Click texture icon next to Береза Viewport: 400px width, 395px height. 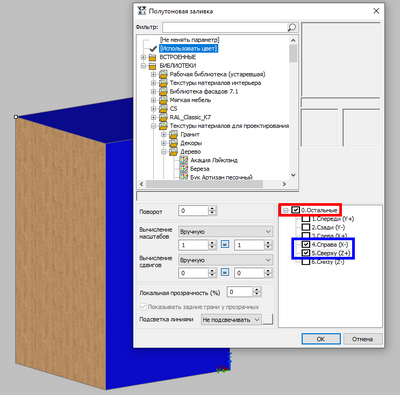[184, 169]
